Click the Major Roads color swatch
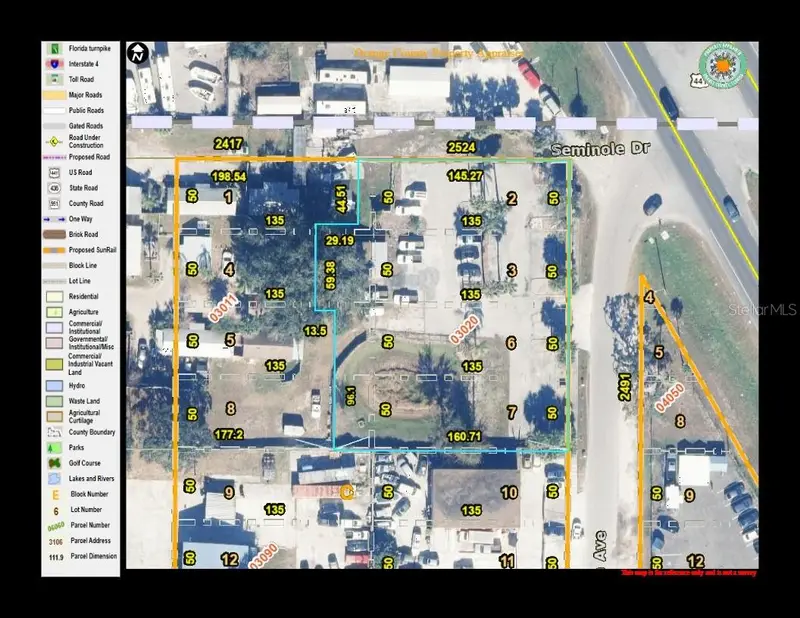Image resolution: width=800 pixels, height=618 pixels. (55, 95)
